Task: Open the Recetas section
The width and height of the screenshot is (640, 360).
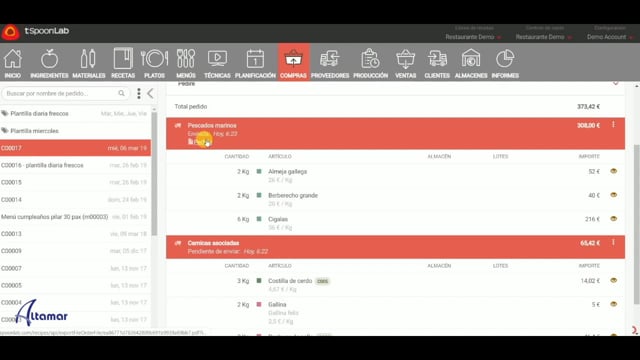Action: pos(123,63)
